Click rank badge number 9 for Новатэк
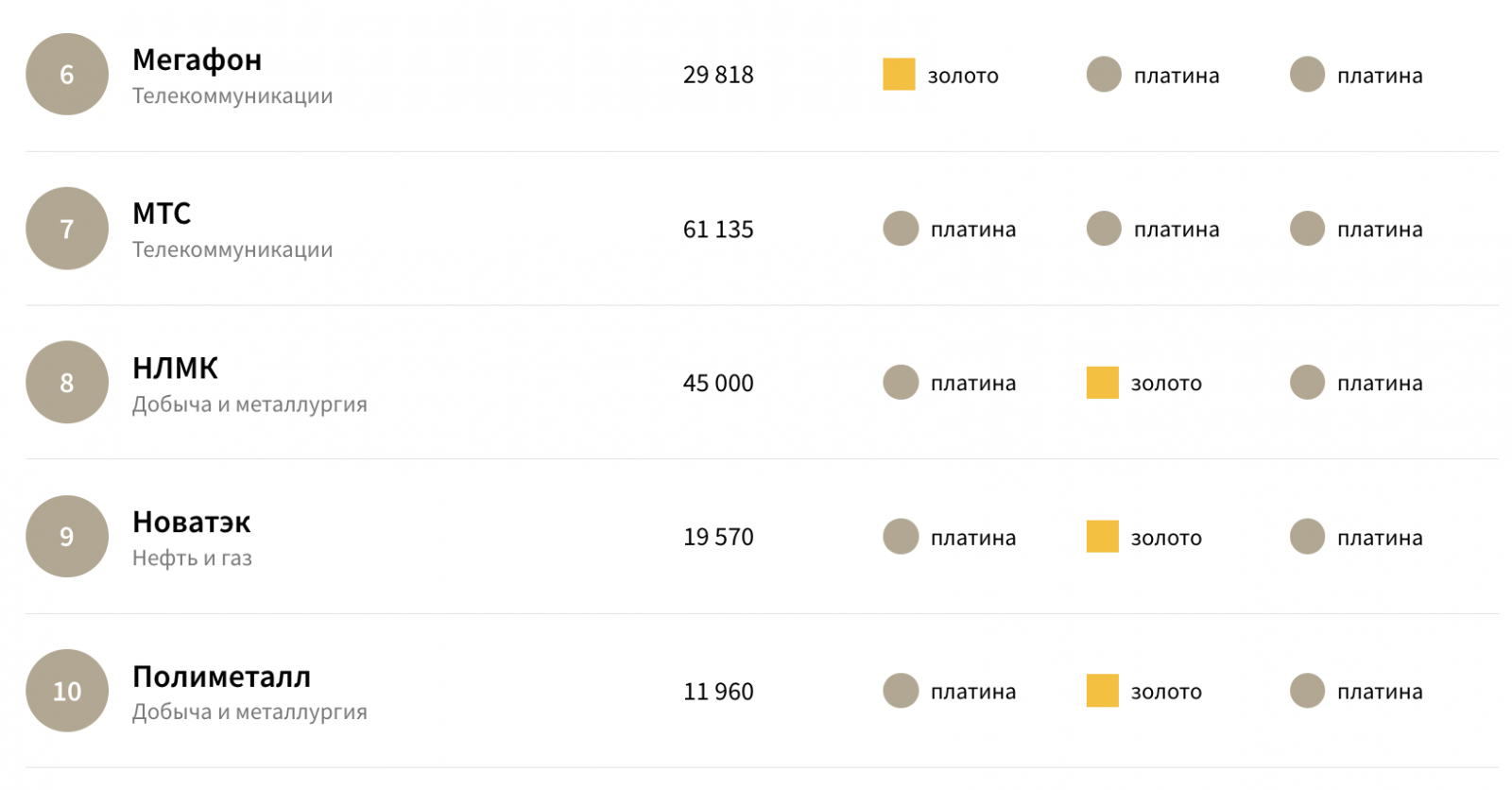 pos(67,537)
